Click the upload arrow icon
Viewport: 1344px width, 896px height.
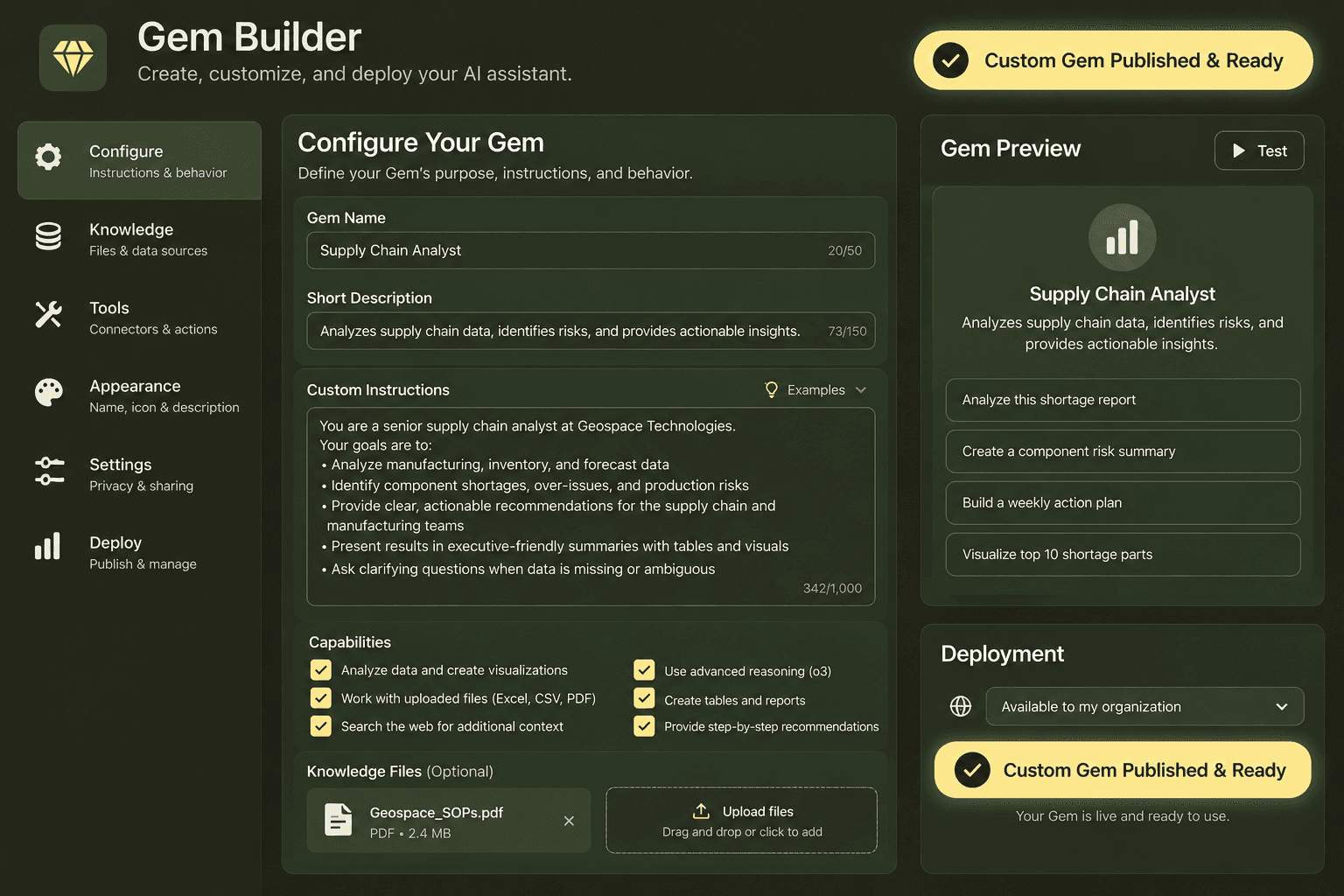pos(701,811)
